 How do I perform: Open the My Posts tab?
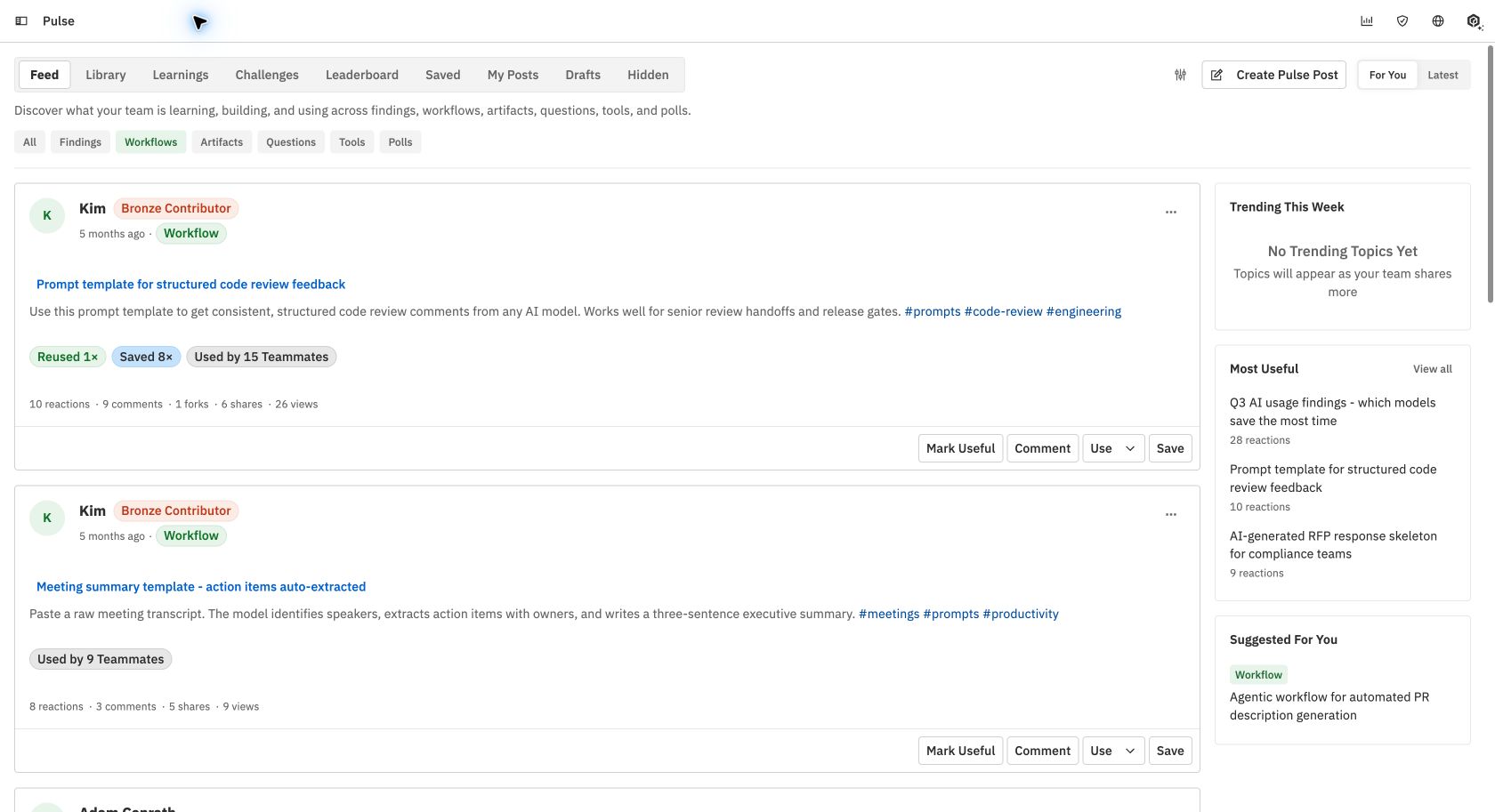click(x=513, y=75)
